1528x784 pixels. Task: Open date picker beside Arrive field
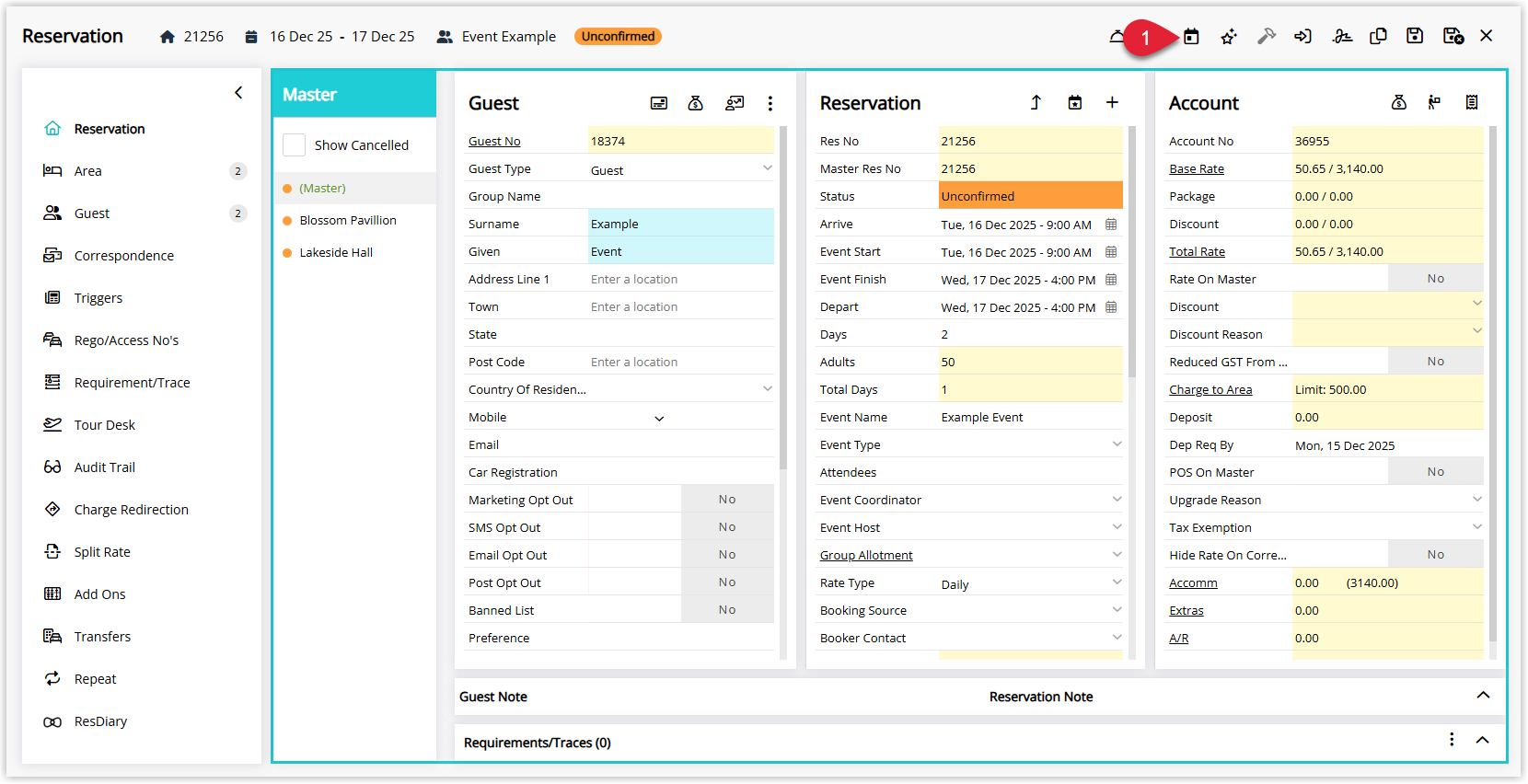click(1111, 225)
